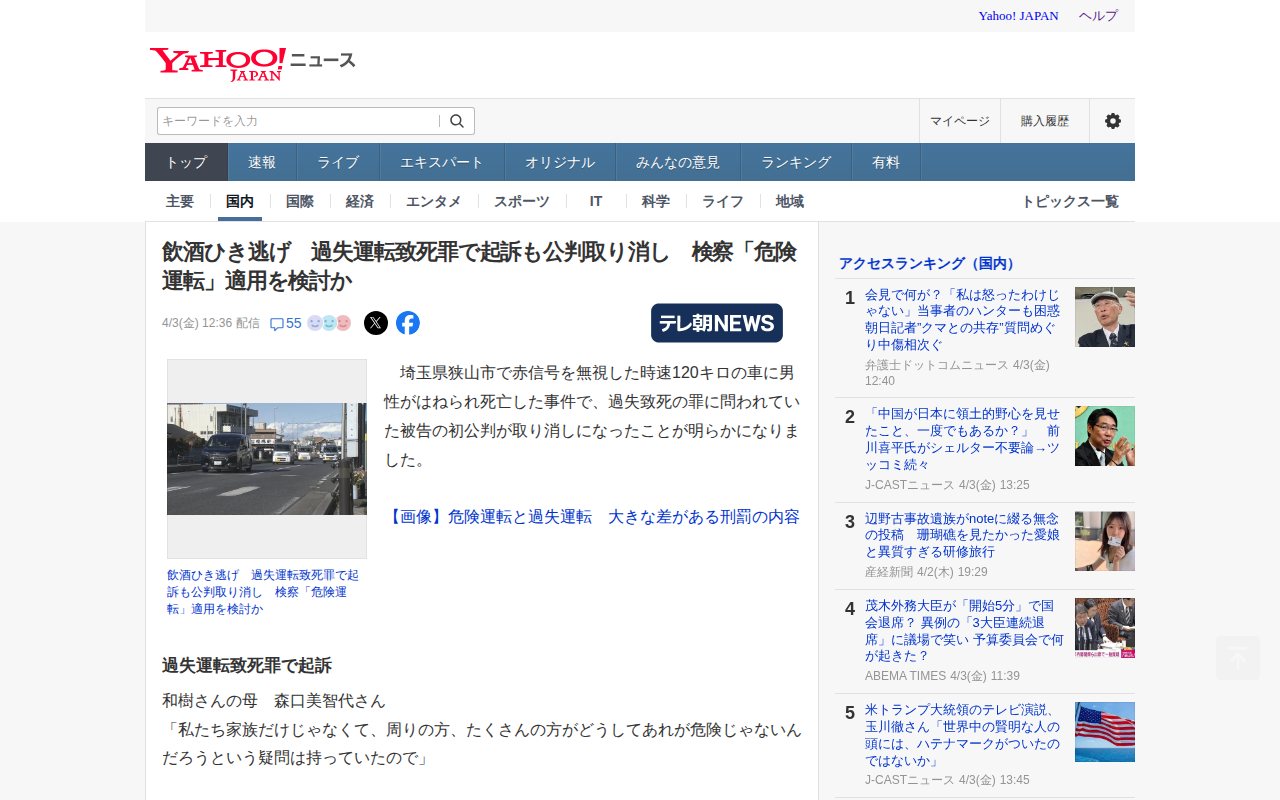Viewport: 1280px width, 800px height.
Task: Click the Yahoo! JAPAN News logo
Action: coord(253,63)
